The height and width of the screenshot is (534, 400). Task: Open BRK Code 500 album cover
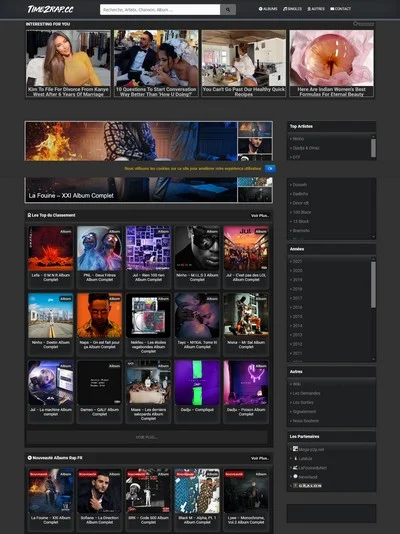point(148,491)
